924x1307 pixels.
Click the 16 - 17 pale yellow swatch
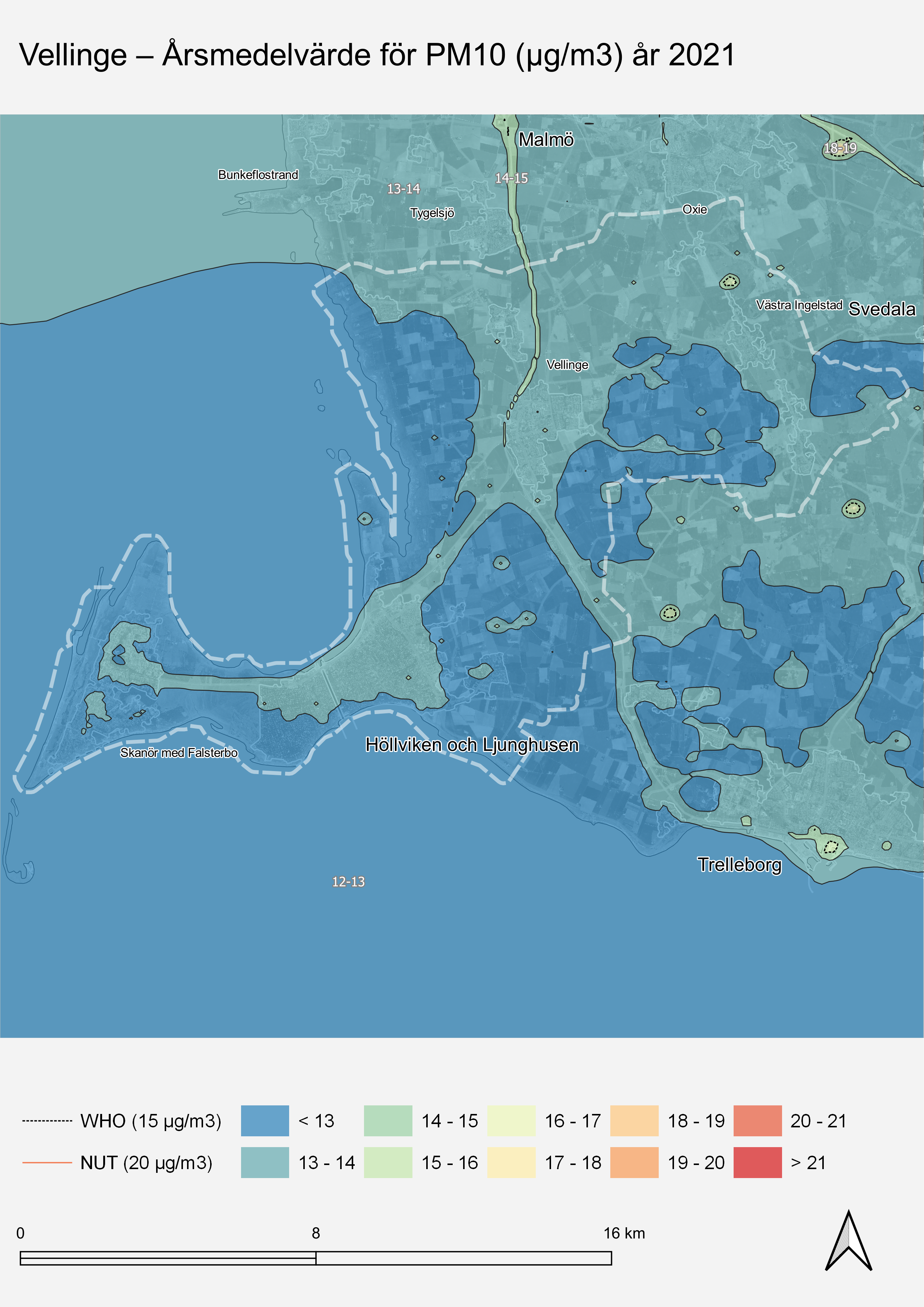click(511, 1121)
